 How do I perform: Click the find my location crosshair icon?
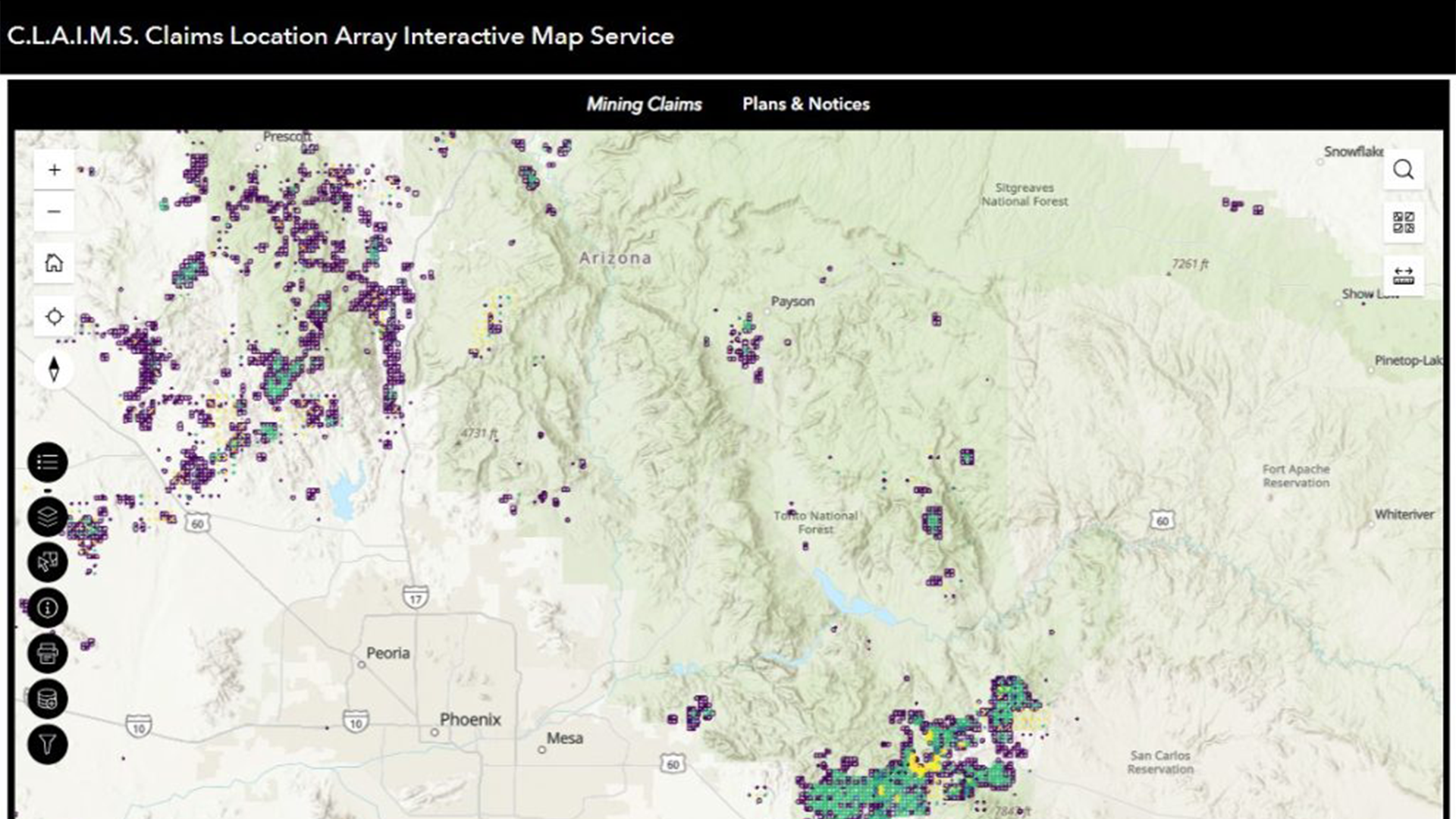54,317
